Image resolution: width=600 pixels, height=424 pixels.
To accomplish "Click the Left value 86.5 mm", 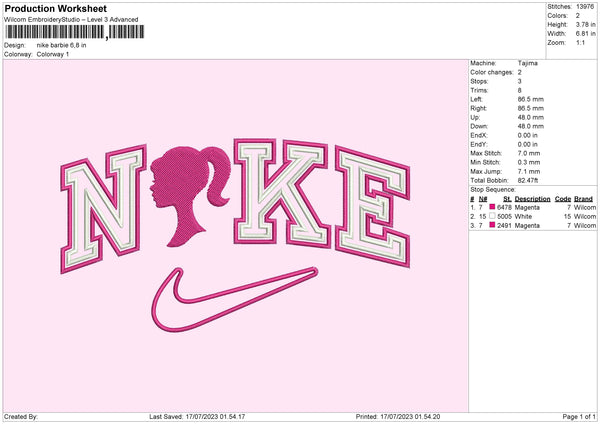I will coord(531,99).
